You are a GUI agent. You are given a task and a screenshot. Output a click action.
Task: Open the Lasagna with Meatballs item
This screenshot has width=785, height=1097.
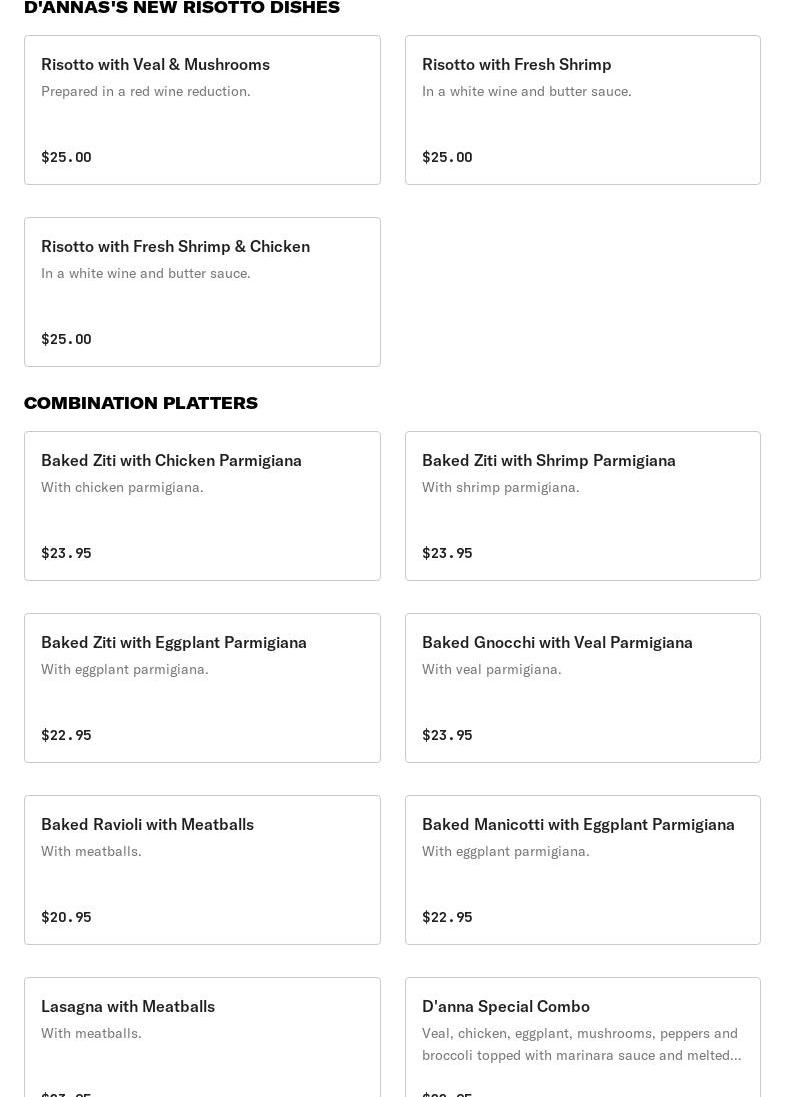pyautogui.click(x=202, y=1040)
